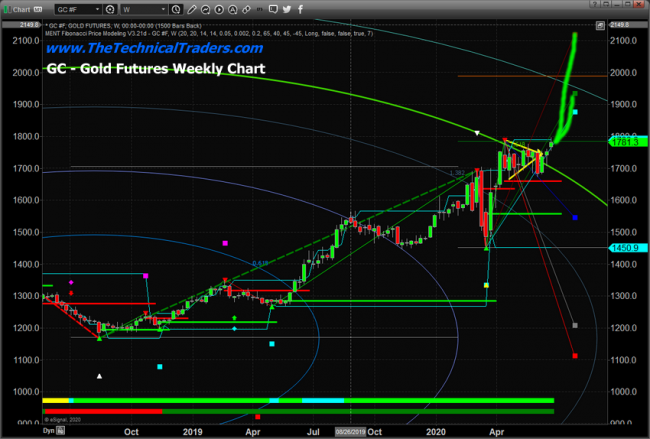
Task: Click the © eSignal, 2020 copyright text
Action: point(63,420)
